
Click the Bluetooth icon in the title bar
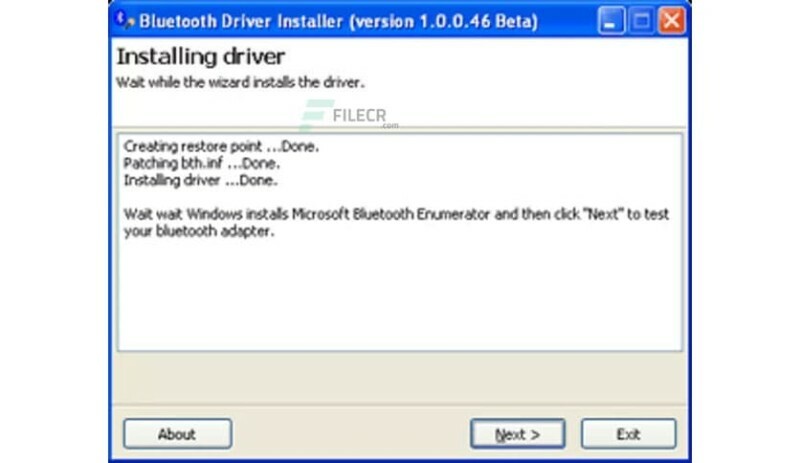pos(125,20)
